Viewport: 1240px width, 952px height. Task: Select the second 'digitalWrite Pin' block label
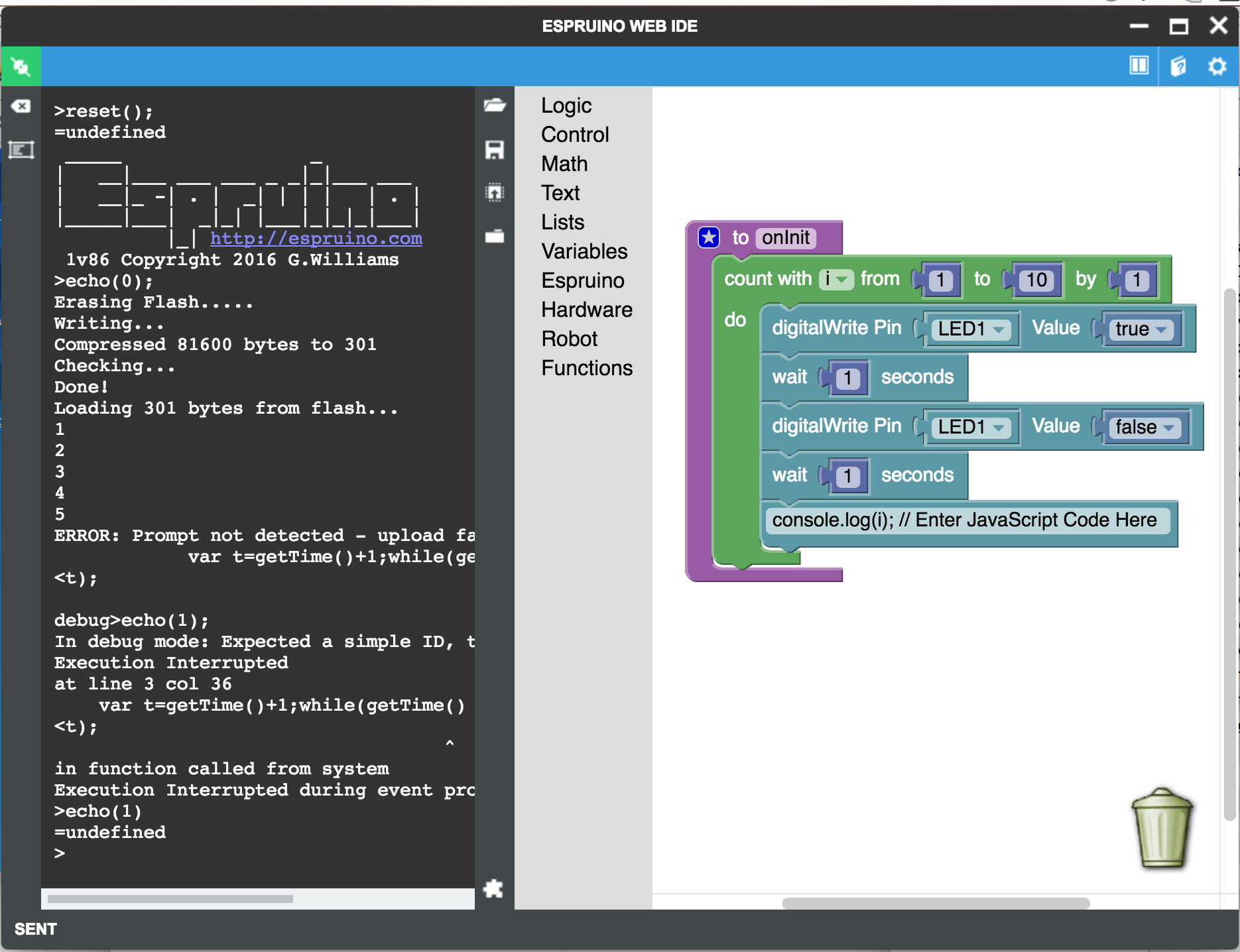coord(837,426)
